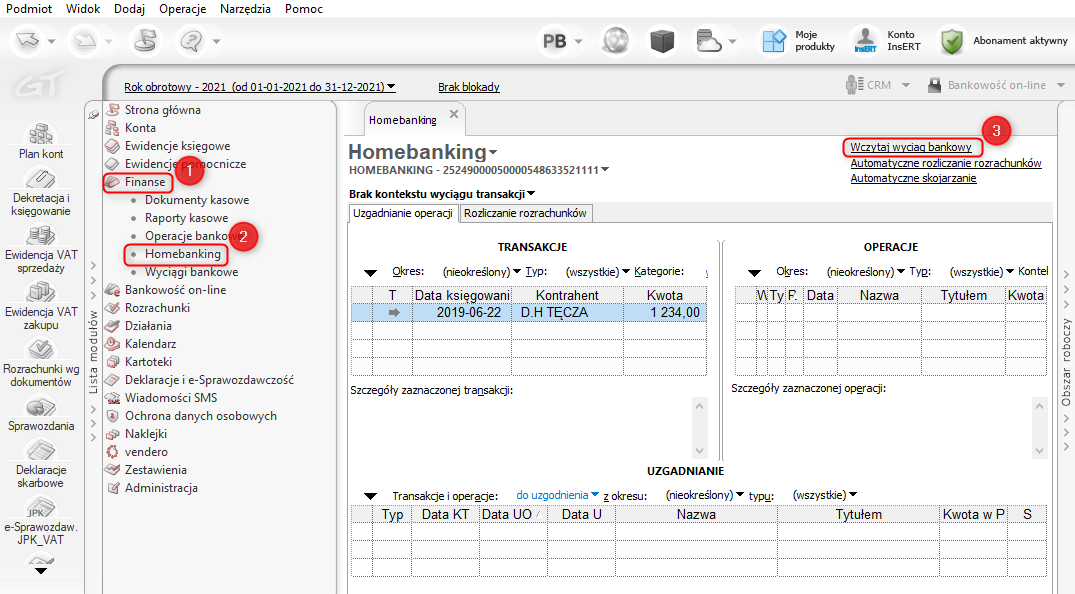The image size is (1075, 594).
Task: Select the D.H TĘCZA transaction row
Action: point(529,313)
